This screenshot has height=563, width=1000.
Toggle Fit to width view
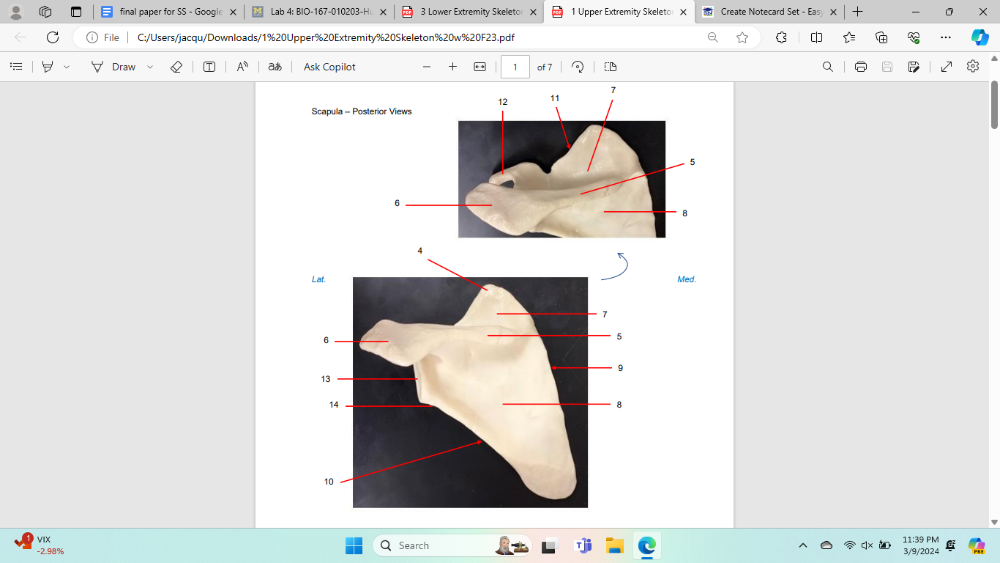(x=479, y=67)
